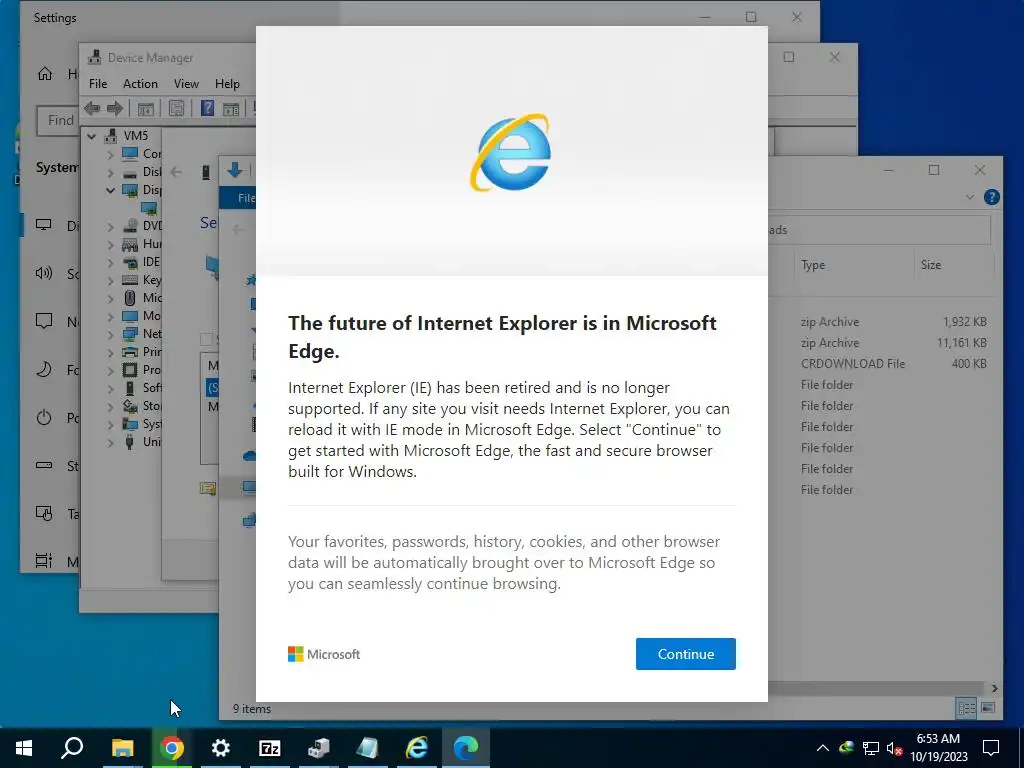Open the Windows Start menu

24,748
